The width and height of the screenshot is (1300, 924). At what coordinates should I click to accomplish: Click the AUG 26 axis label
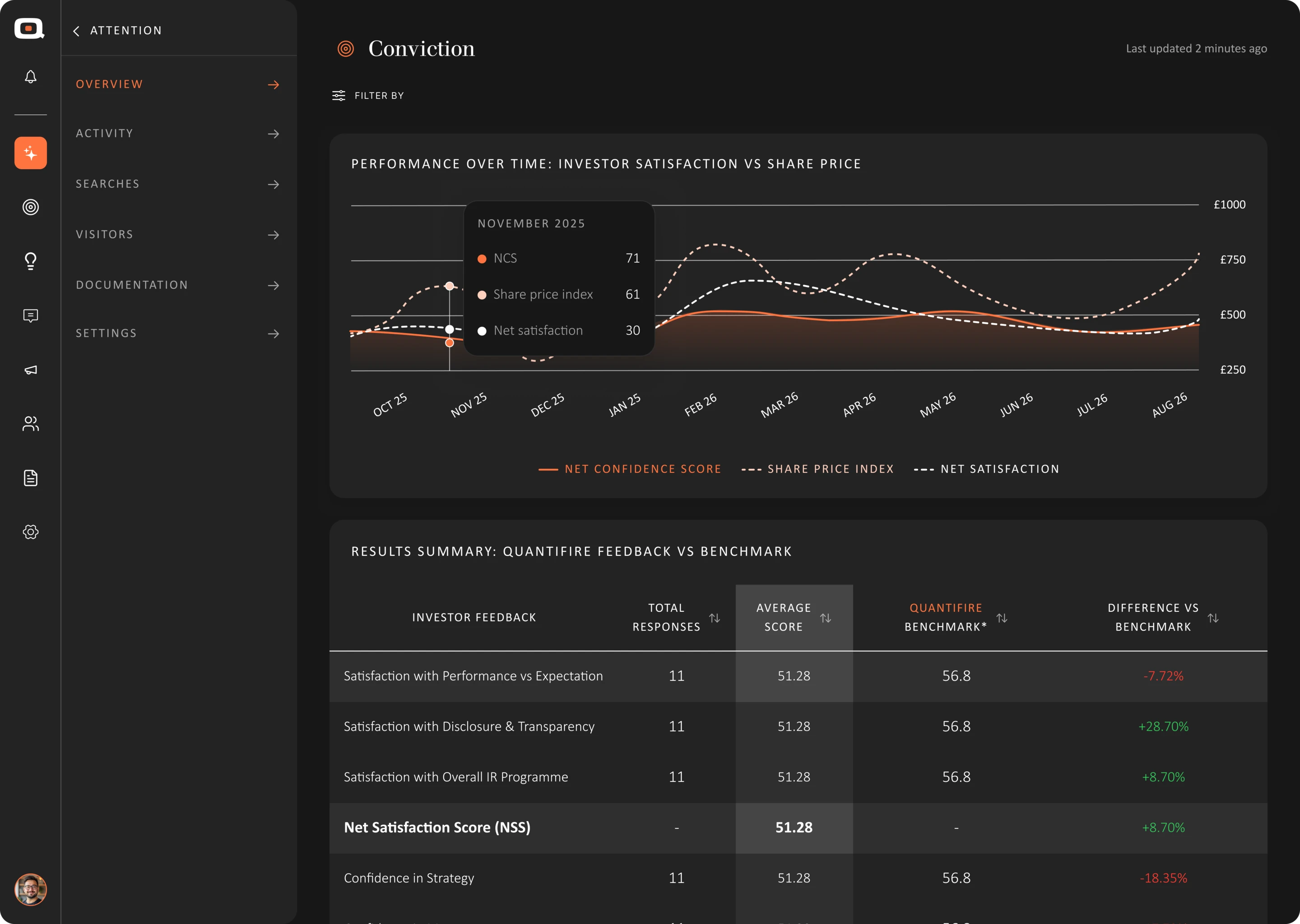(x=1170, y=405)
